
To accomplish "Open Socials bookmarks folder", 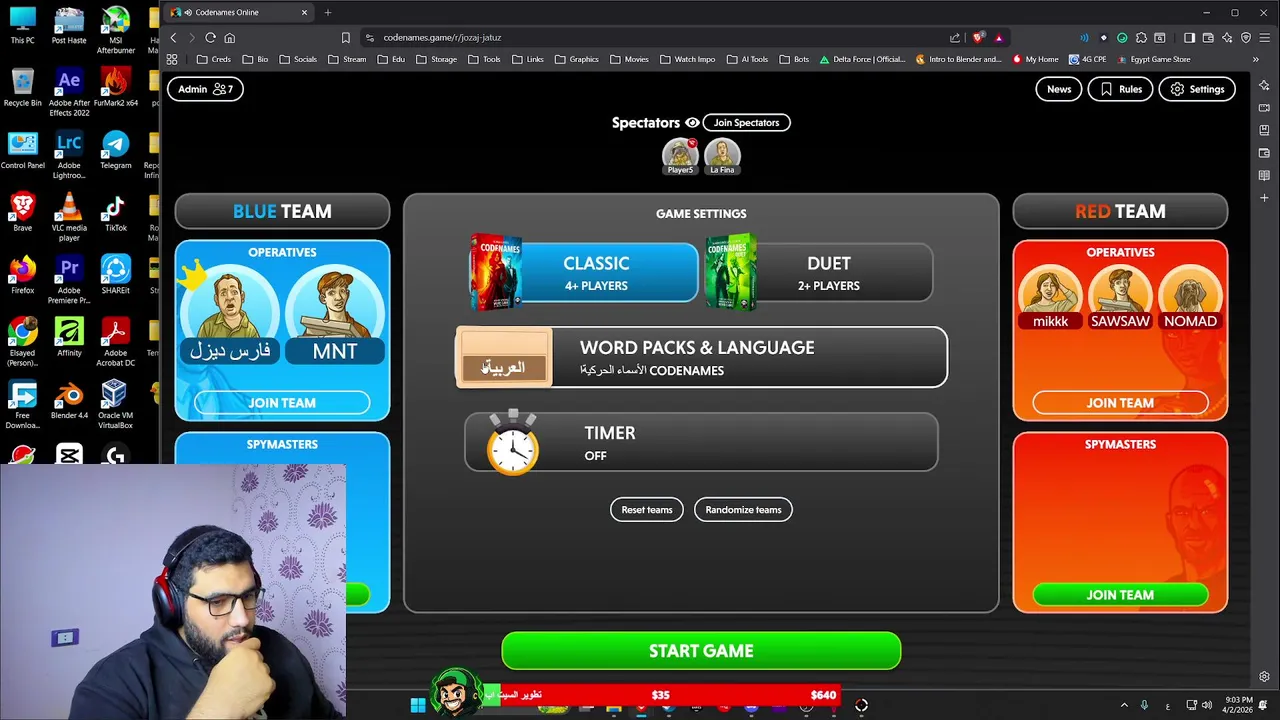I will tap(298, 59).
